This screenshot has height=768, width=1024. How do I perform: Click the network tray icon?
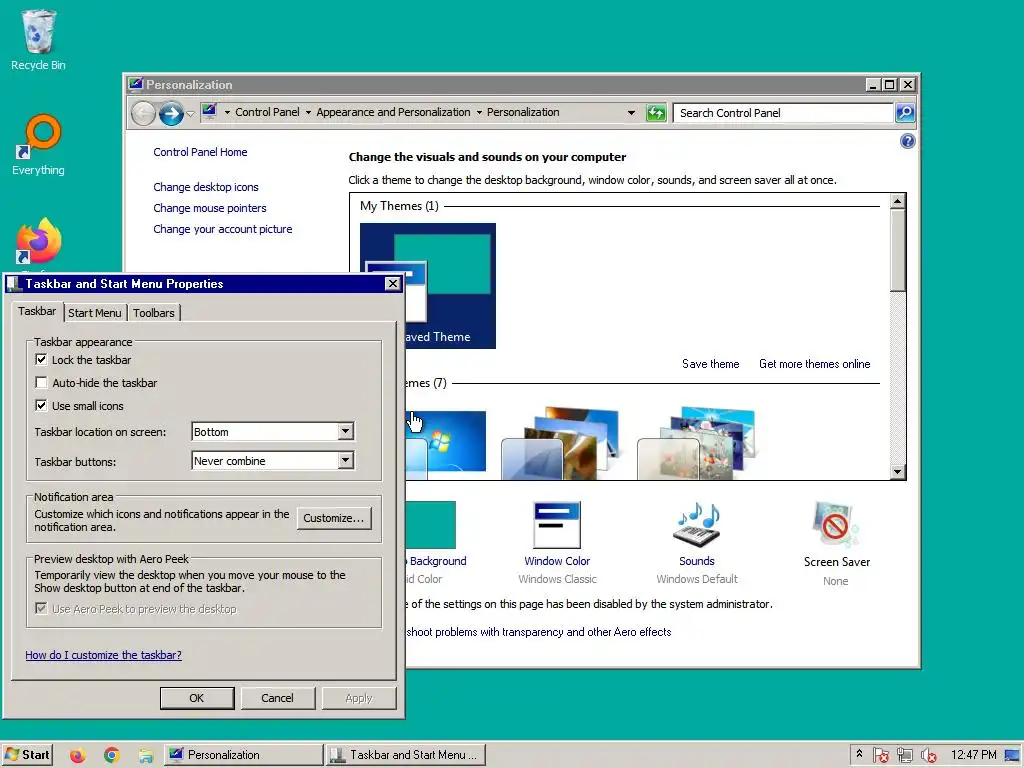(x=904, y=755)
